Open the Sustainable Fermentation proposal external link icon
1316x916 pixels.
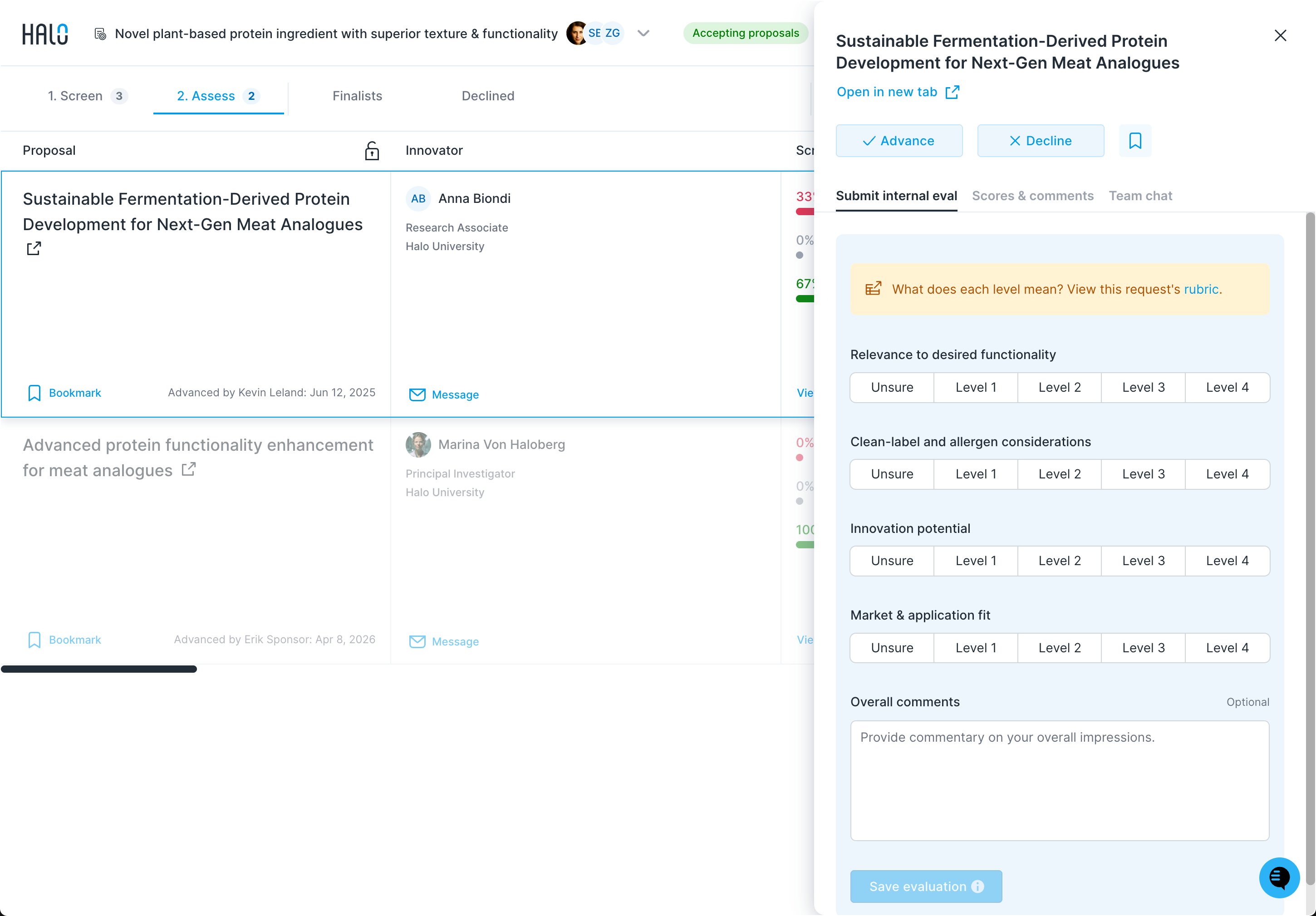pyautogui.click(x=34, y=248)
